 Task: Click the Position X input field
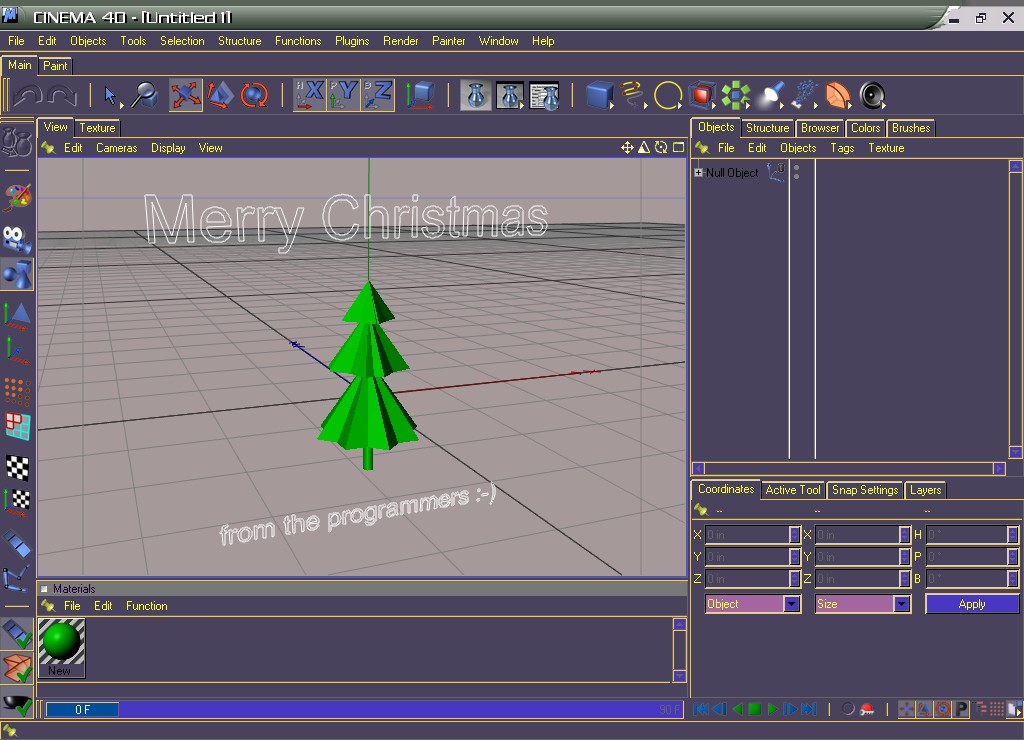(x=747, y=535)
